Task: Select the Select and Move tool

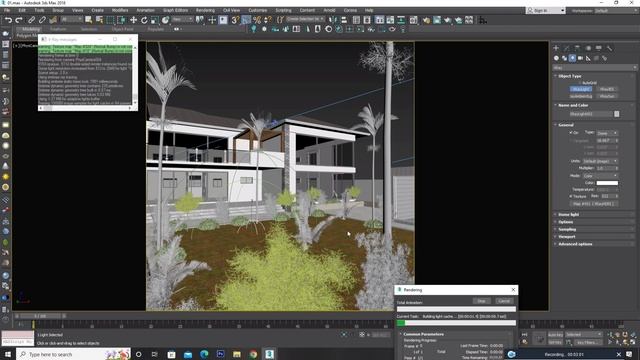Action: pyautogui.click(x=133, y=20)
